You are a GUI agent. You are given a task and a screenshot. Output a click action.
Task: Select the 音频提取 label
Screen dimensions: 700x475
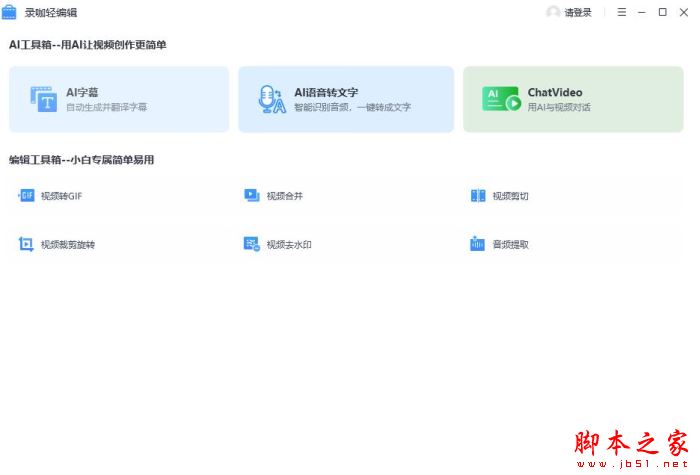coord(511,245)
